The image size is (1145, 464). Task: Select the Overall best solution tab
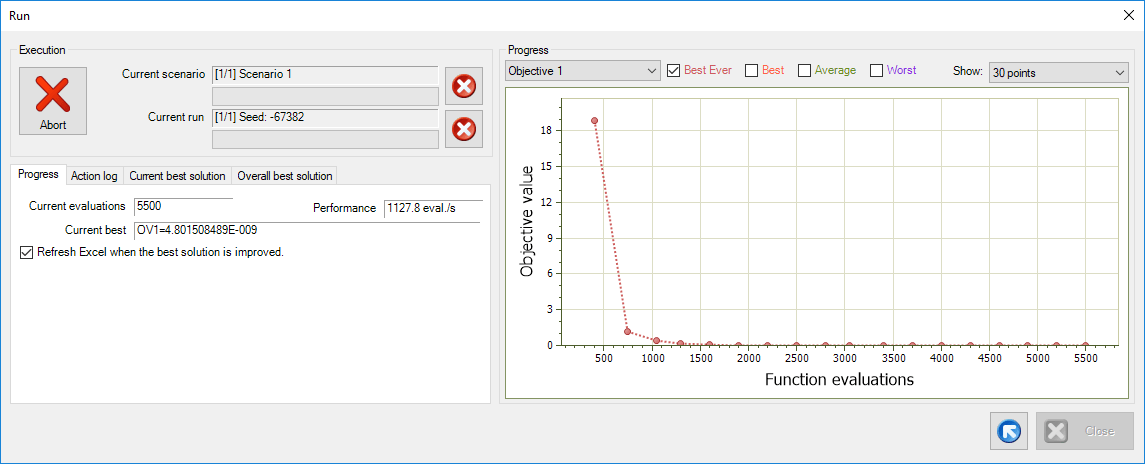click(x=284, y=176)
